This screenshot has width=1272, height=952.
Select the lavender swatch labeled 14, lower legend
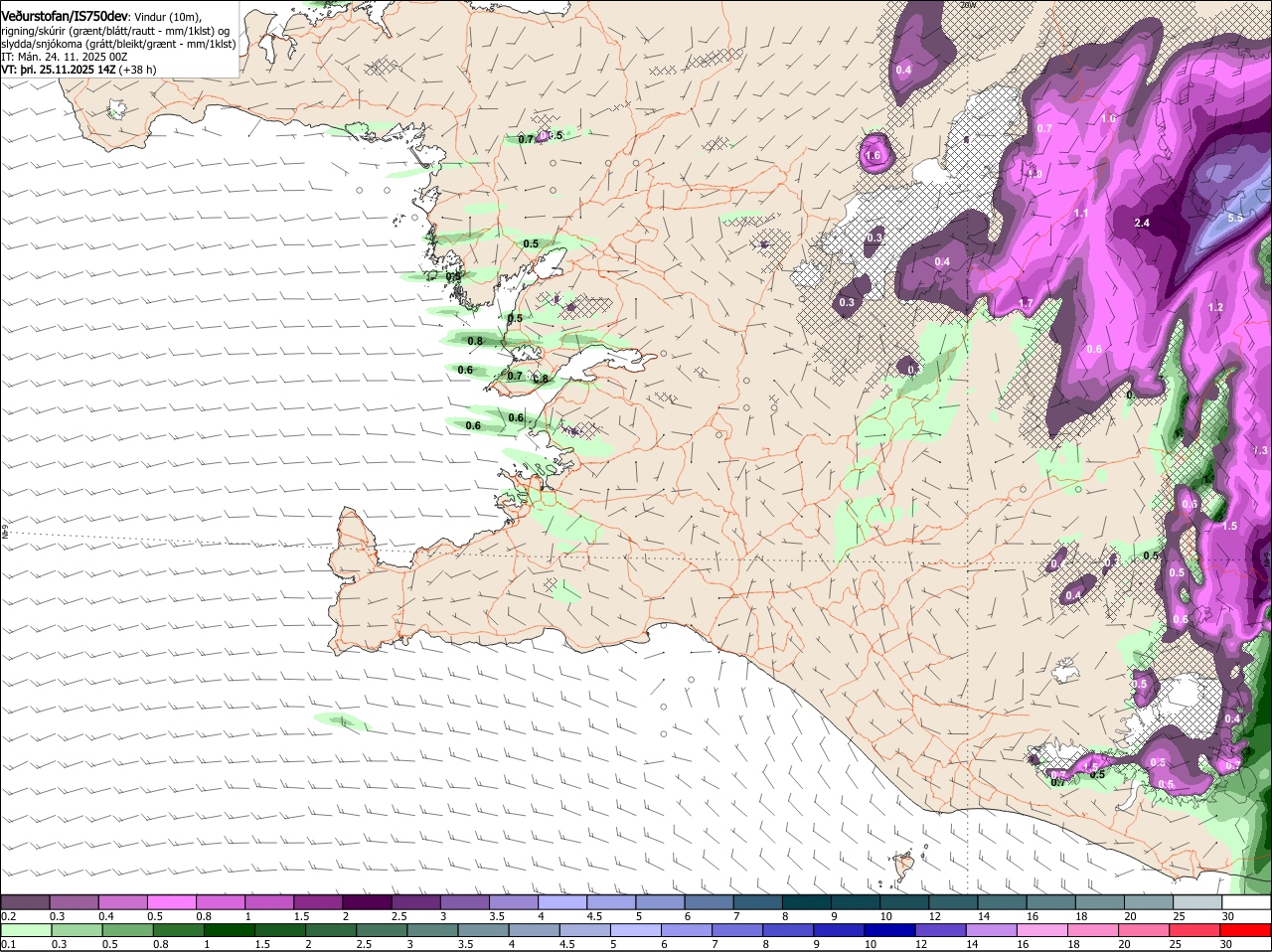tap(991, 931)
